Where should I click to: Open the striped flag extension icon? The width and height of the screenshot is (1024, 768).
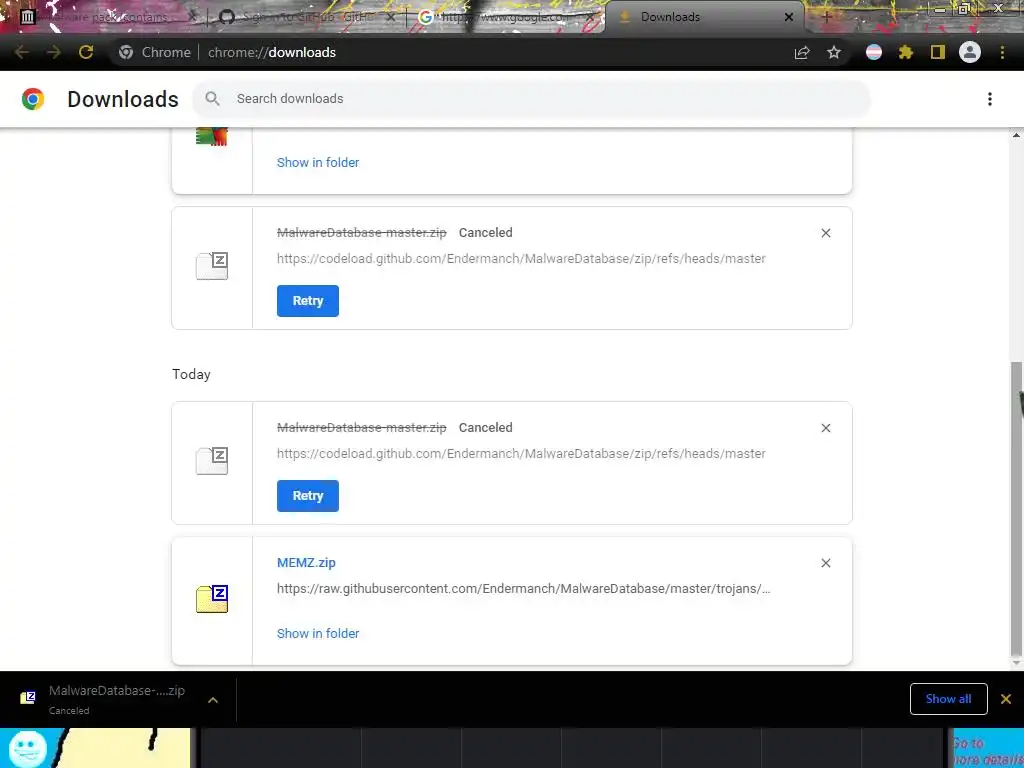tap(874, 52)
